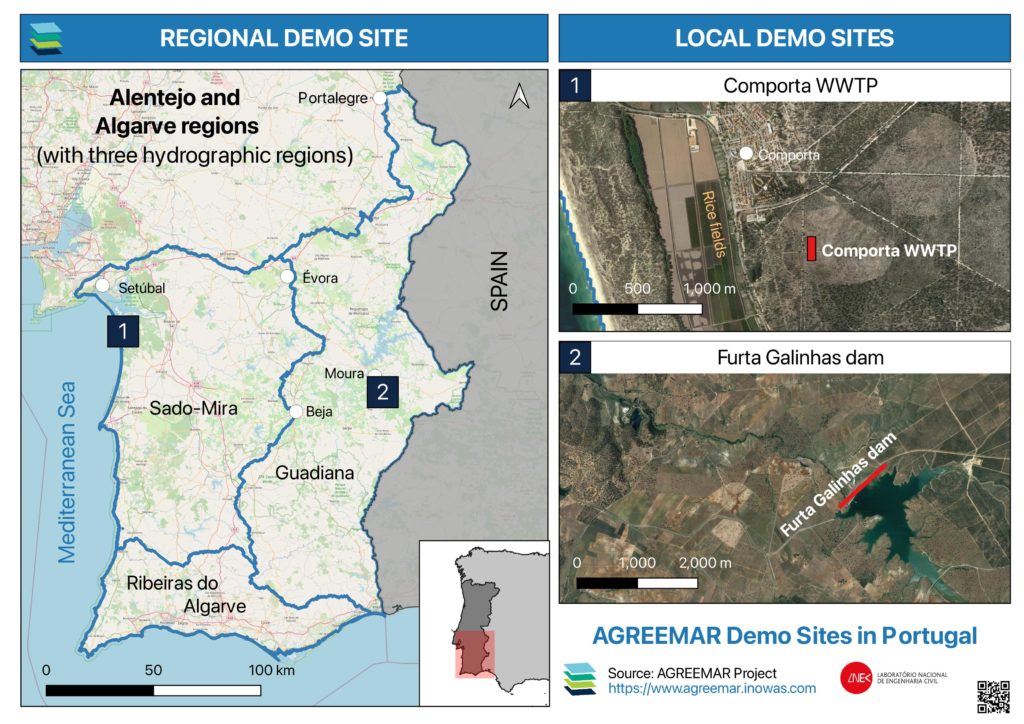Click the 'Alentejo and Algarve regions' title
The height and width of the screenshot is (724, 1024).
coord(176,112)
